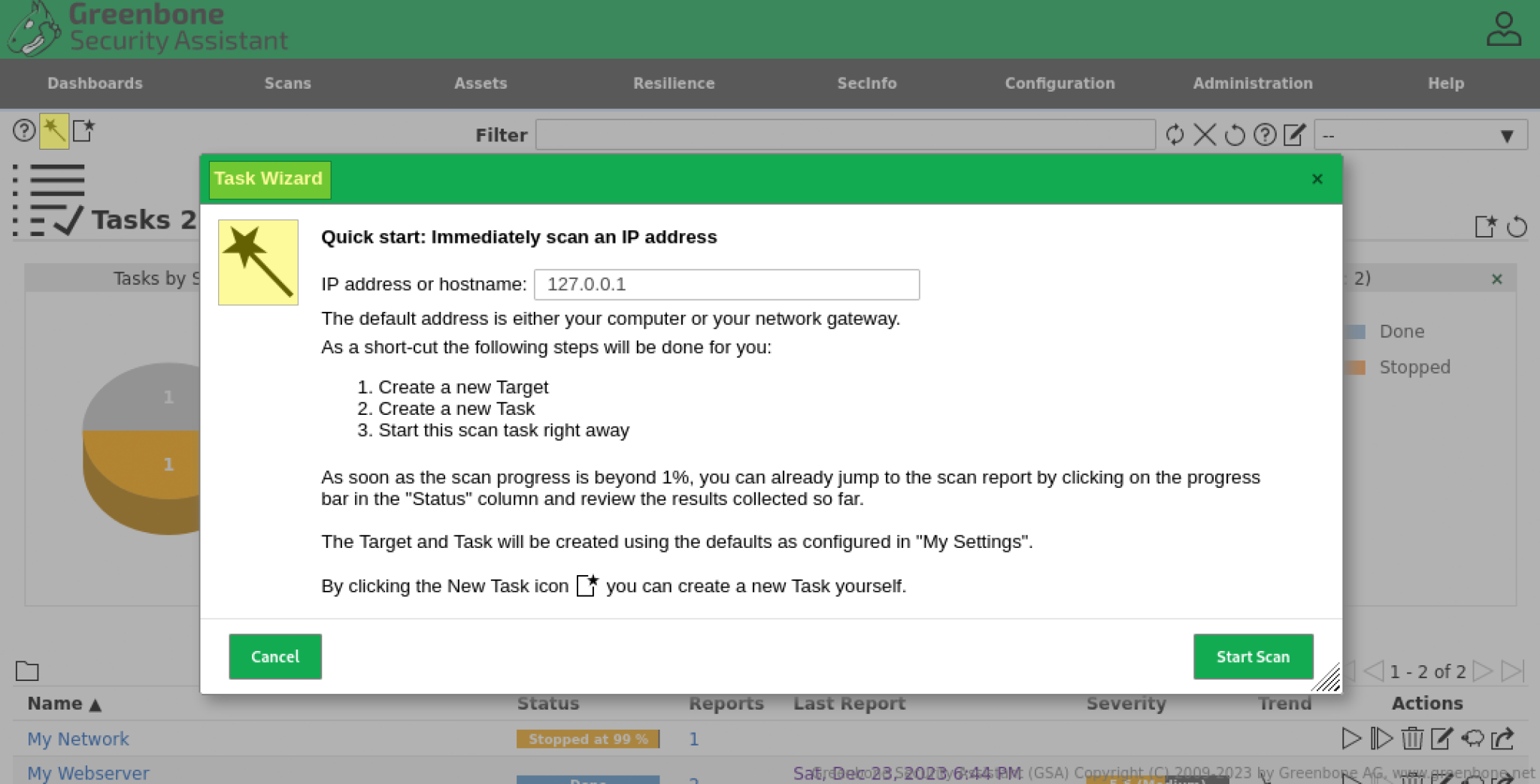Image resolution: width=1540 pixels, height=784 pixels.
Task: Click the tag folder icon above table
Action: pyautogui.click(x=27, y=670)
